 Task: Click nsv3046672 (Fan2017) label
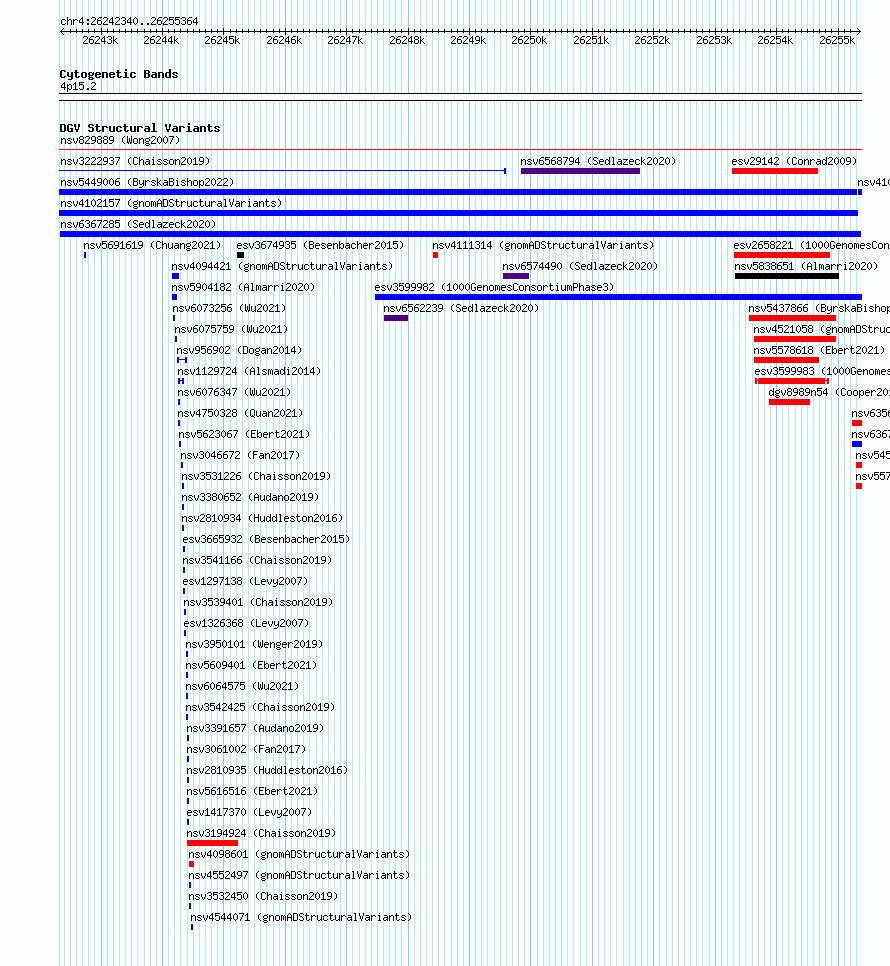point(240,455)
